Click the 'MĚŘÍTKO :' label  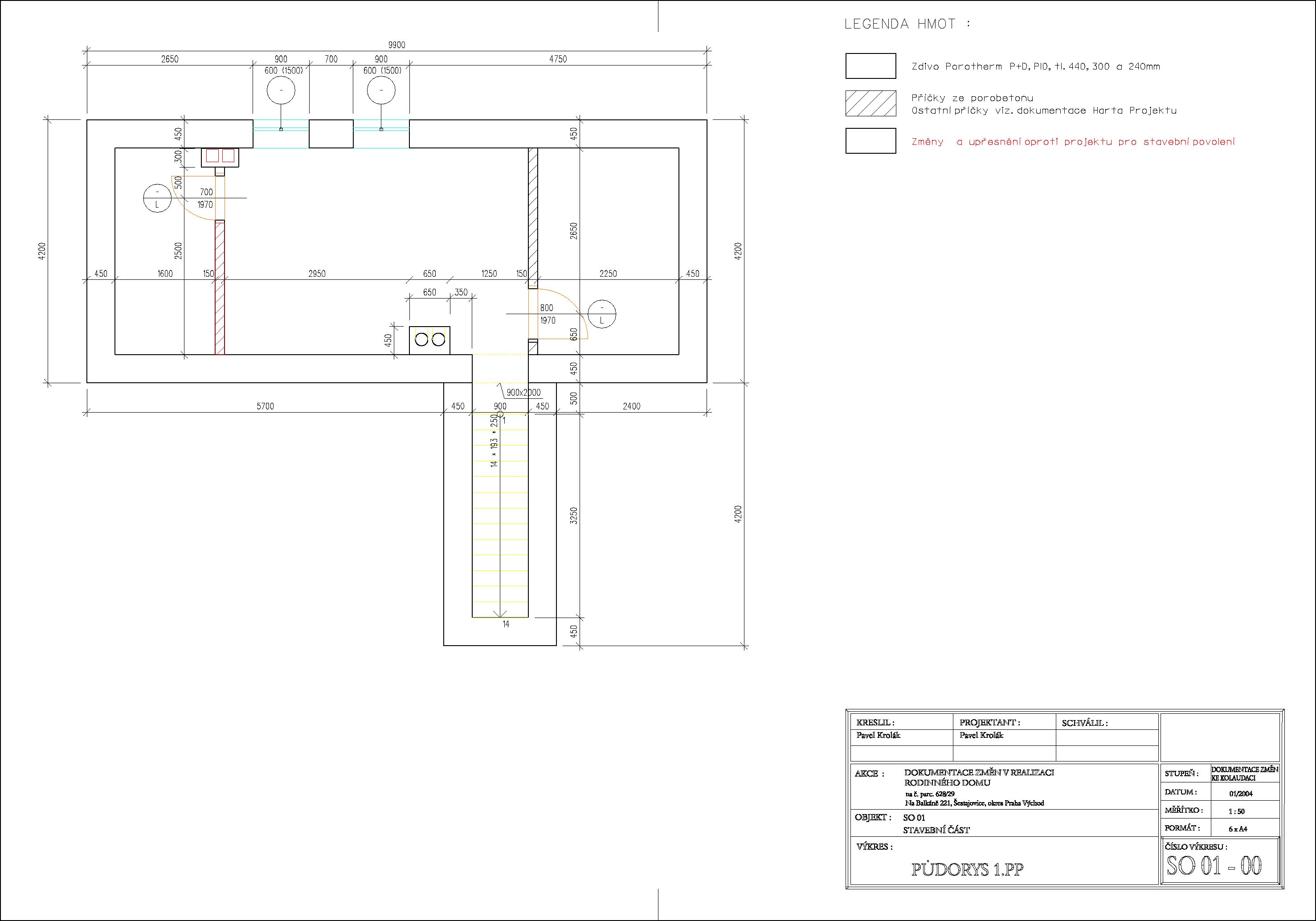1184,810
